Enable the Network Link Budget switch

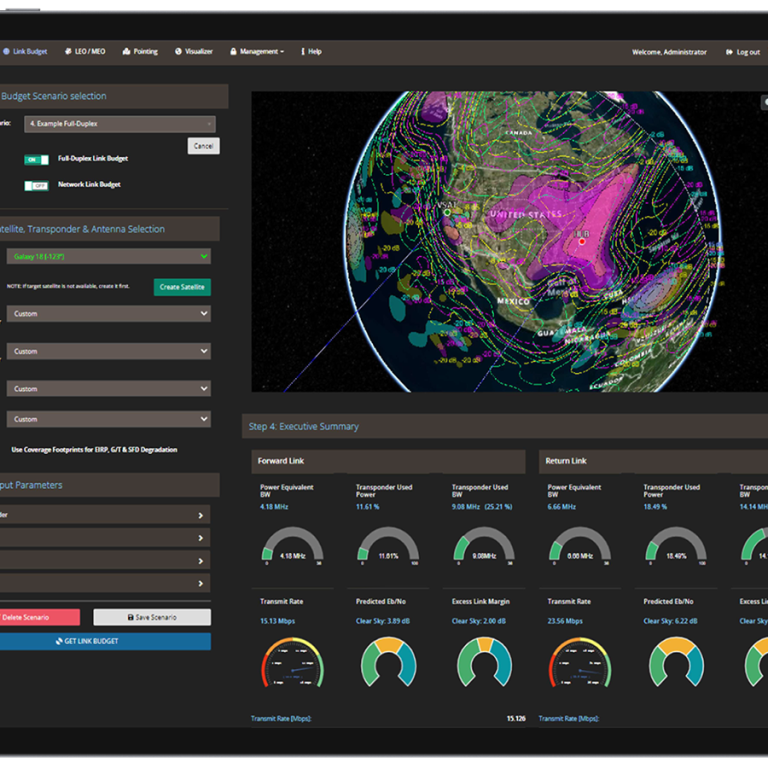coord(38,185)
